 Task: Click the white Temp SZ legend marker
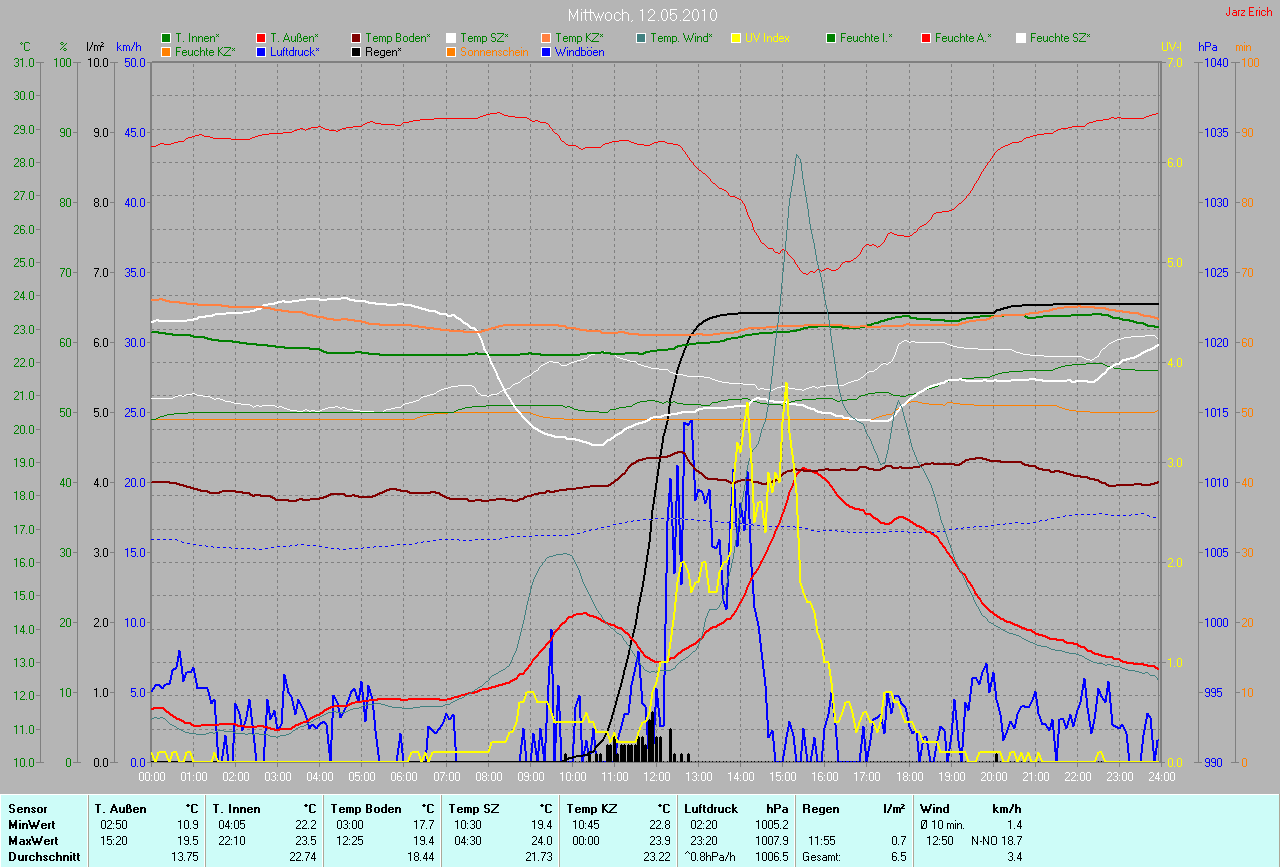451,38
